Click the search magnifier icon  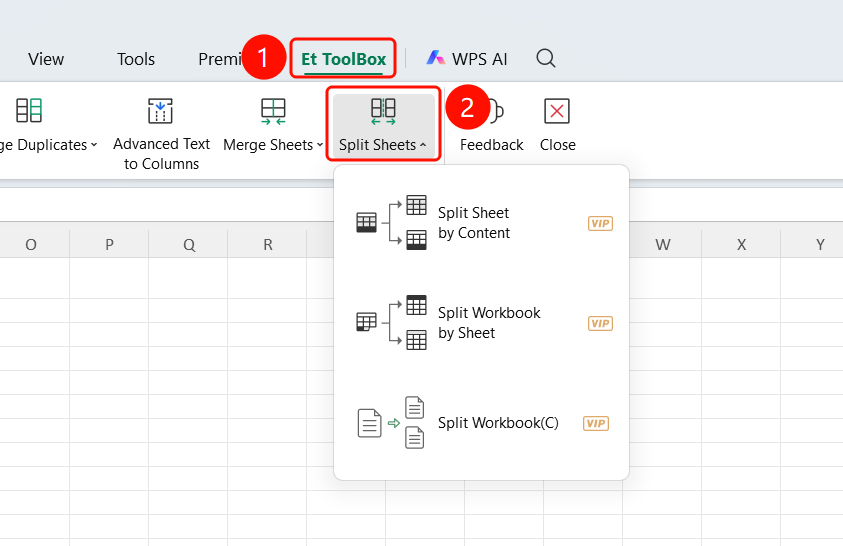point(546,58)
